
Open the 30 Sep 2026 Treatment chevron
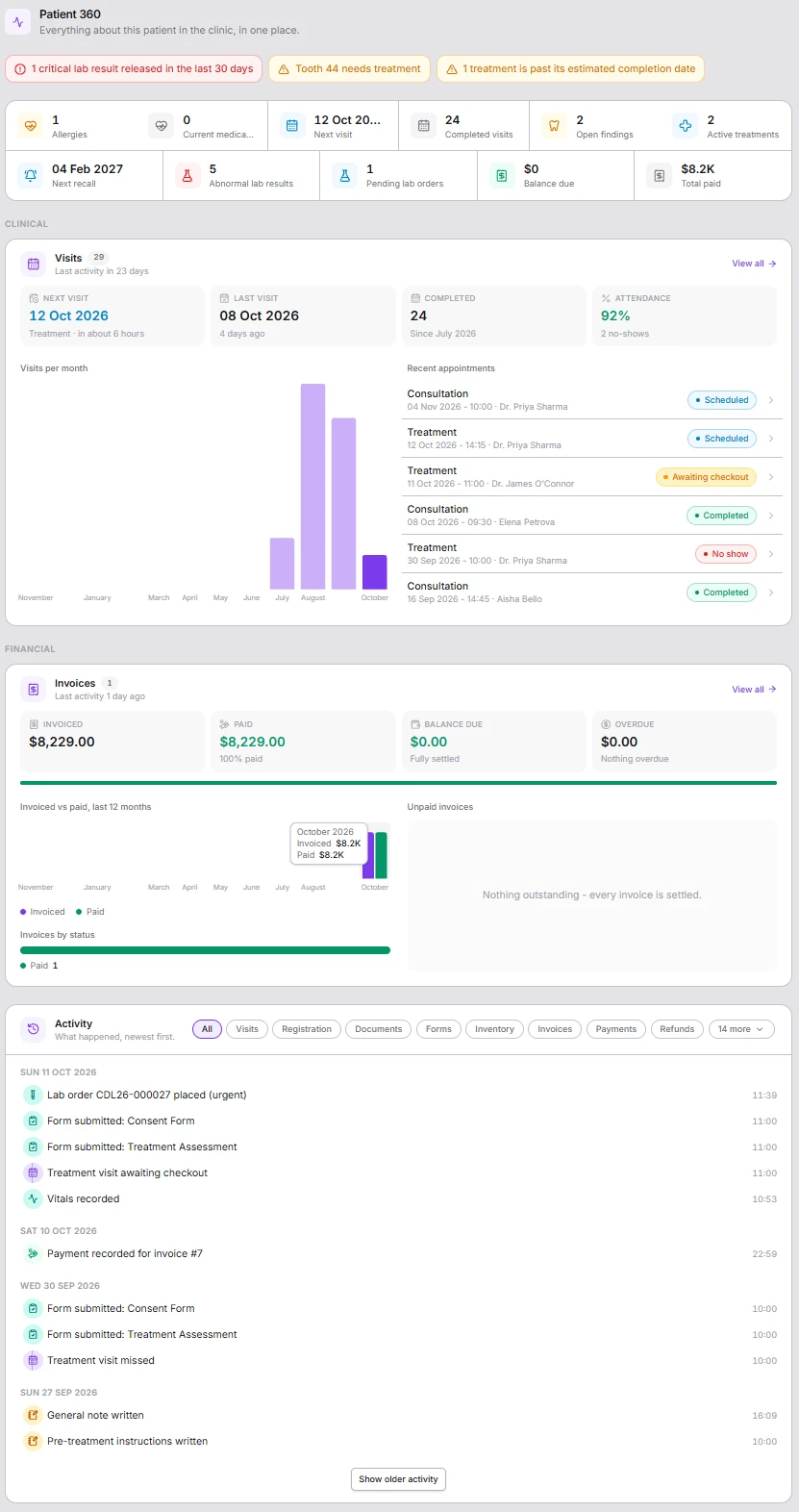(x=771, y=554)
